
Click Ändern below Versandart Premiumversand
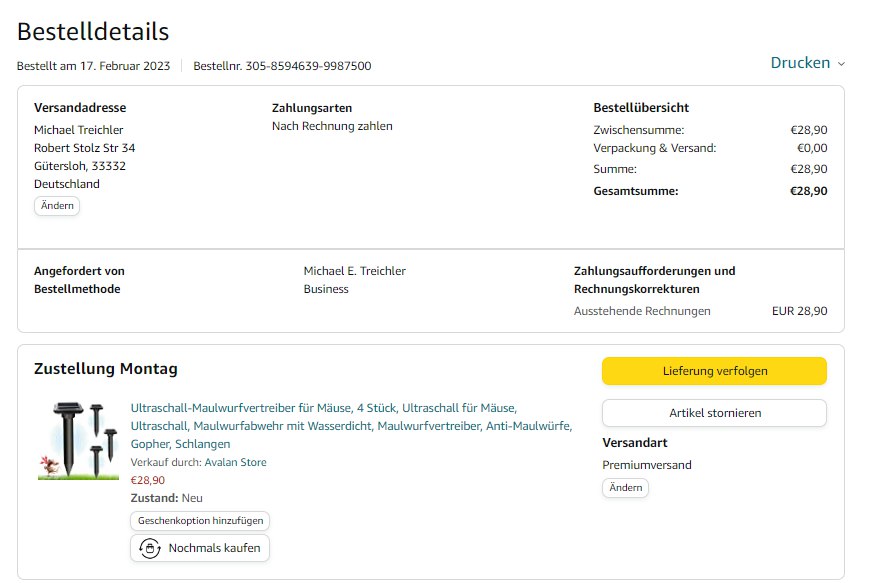pyautogui.click(x=625, y=488)
